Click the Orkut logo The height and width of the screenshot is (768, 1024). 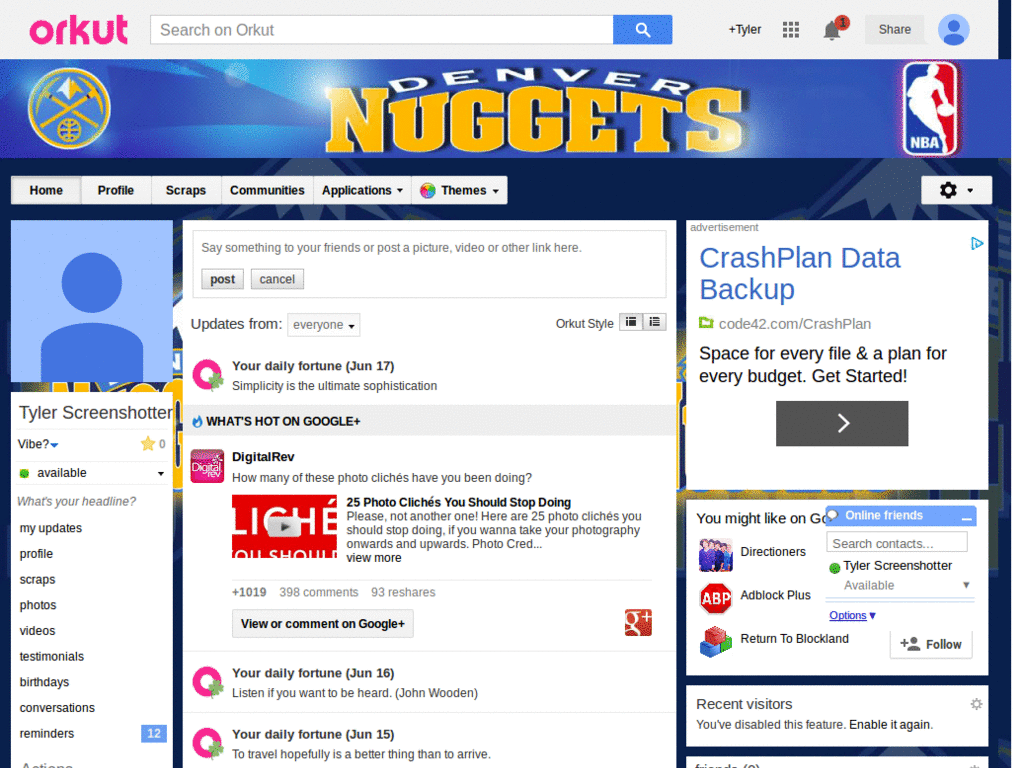tap(78, 30)
